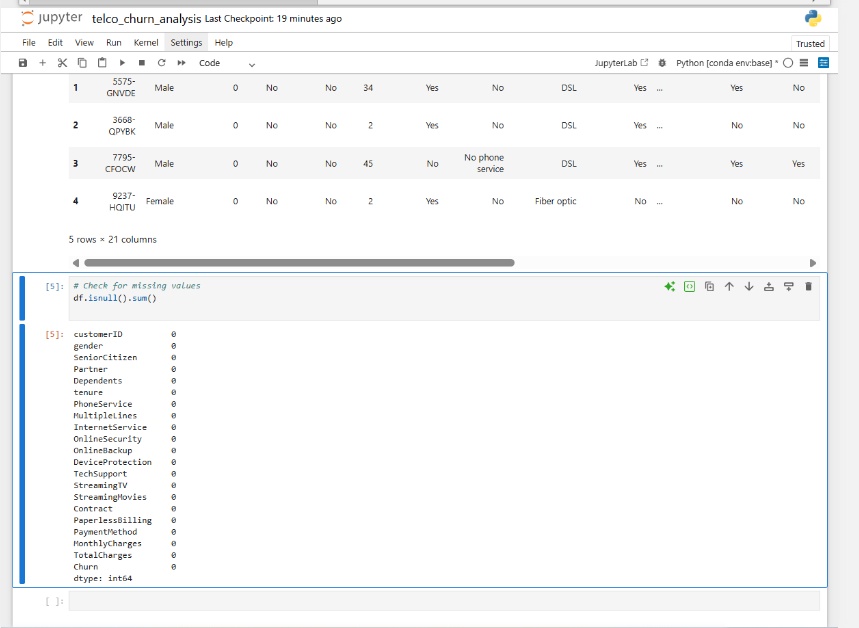Copy the selected cell via the toolbar icon
The image size is (859, 628).
(x=83, y=62)
